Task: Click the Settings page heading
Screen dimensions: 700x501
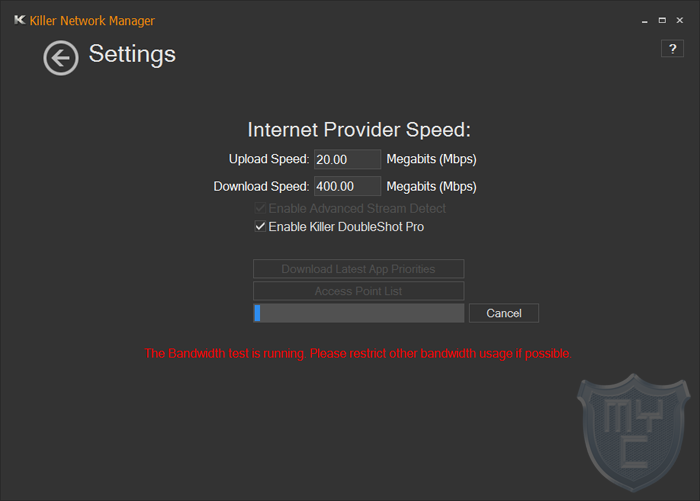Action: (132, 54)
